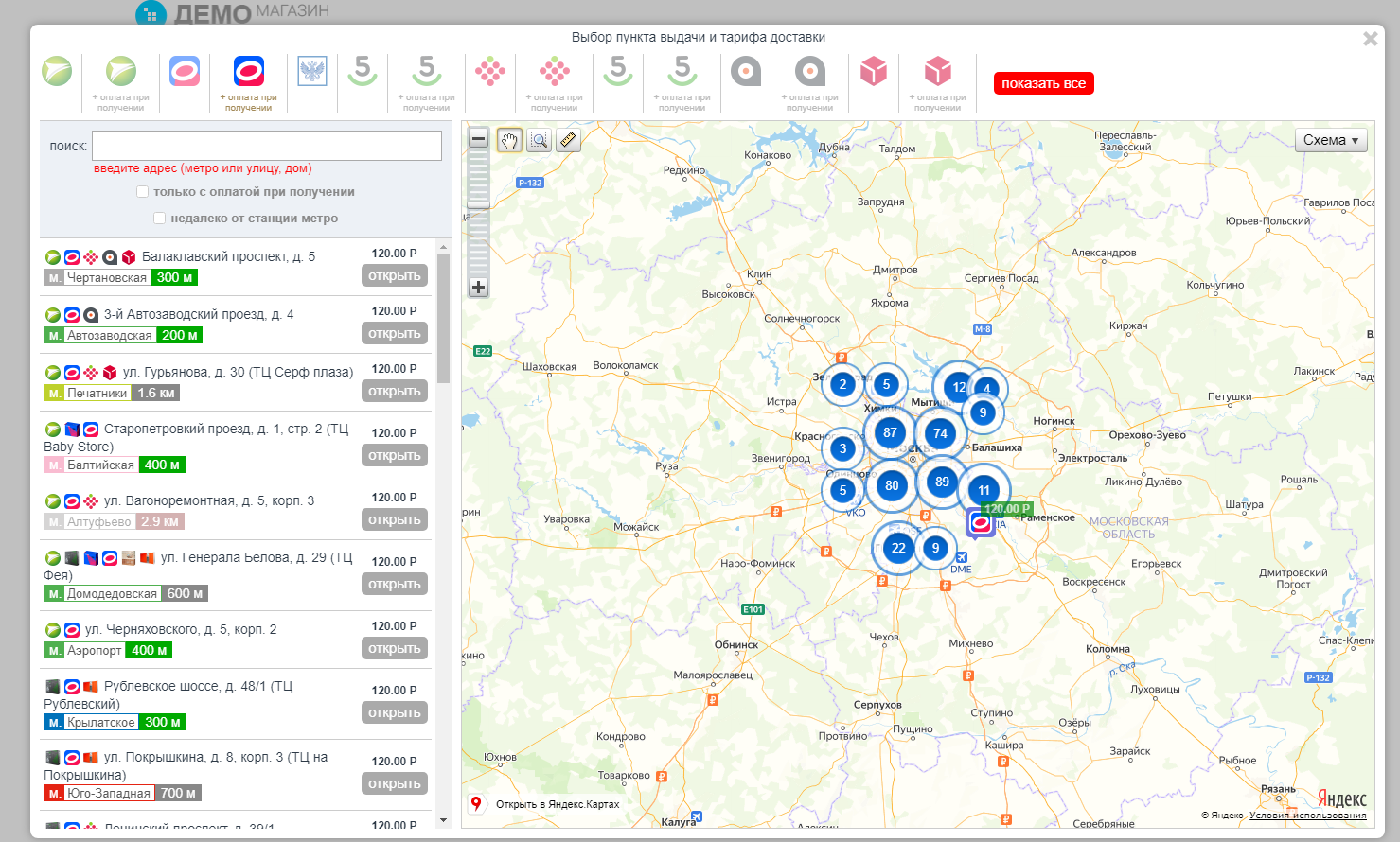Open map cluster marker 12
This screenshot has height=842, width=1400.
958,387
